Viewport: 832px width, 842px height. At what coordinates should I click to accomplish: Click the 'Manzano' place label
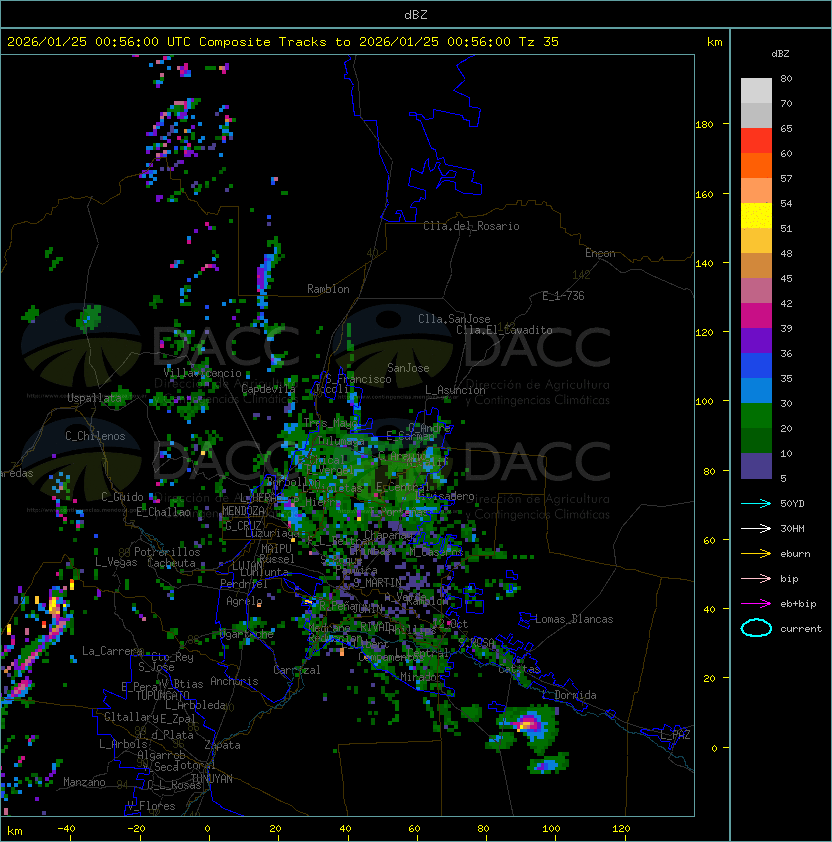(84, 782)
